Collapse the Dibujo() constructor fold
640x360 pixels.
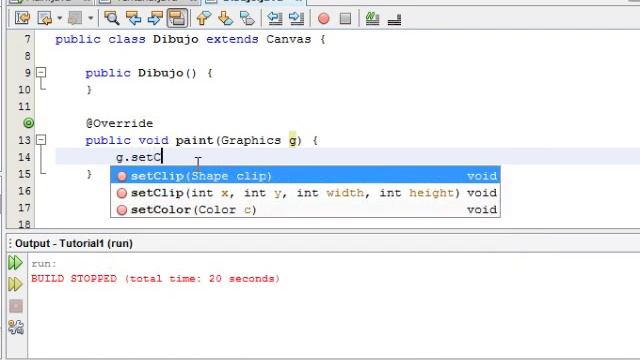pyautogui.click(x=41, y=73)
